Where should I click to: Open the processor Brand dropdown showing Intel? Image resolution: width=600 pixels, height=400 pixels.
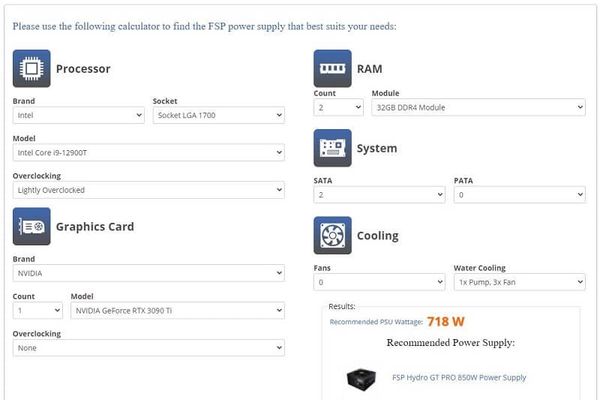[x=79, y=115]
